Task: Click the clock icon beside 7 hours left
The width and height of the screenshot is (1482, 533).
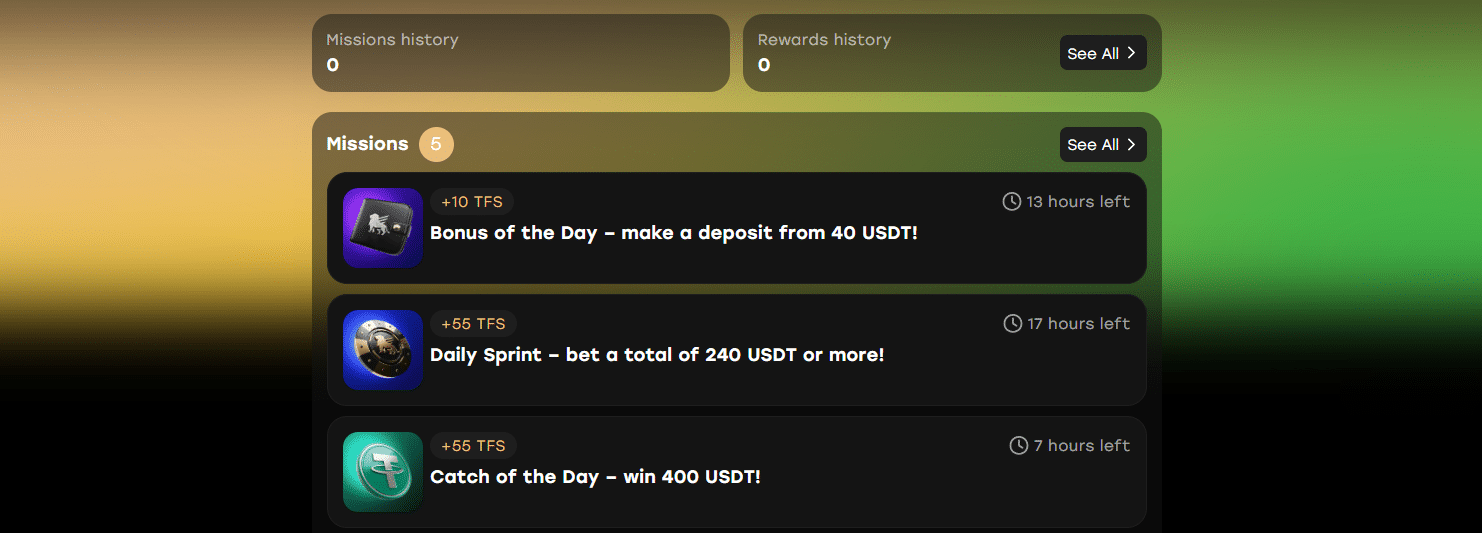Action: pyautogui.click(x=1019, y=446)
